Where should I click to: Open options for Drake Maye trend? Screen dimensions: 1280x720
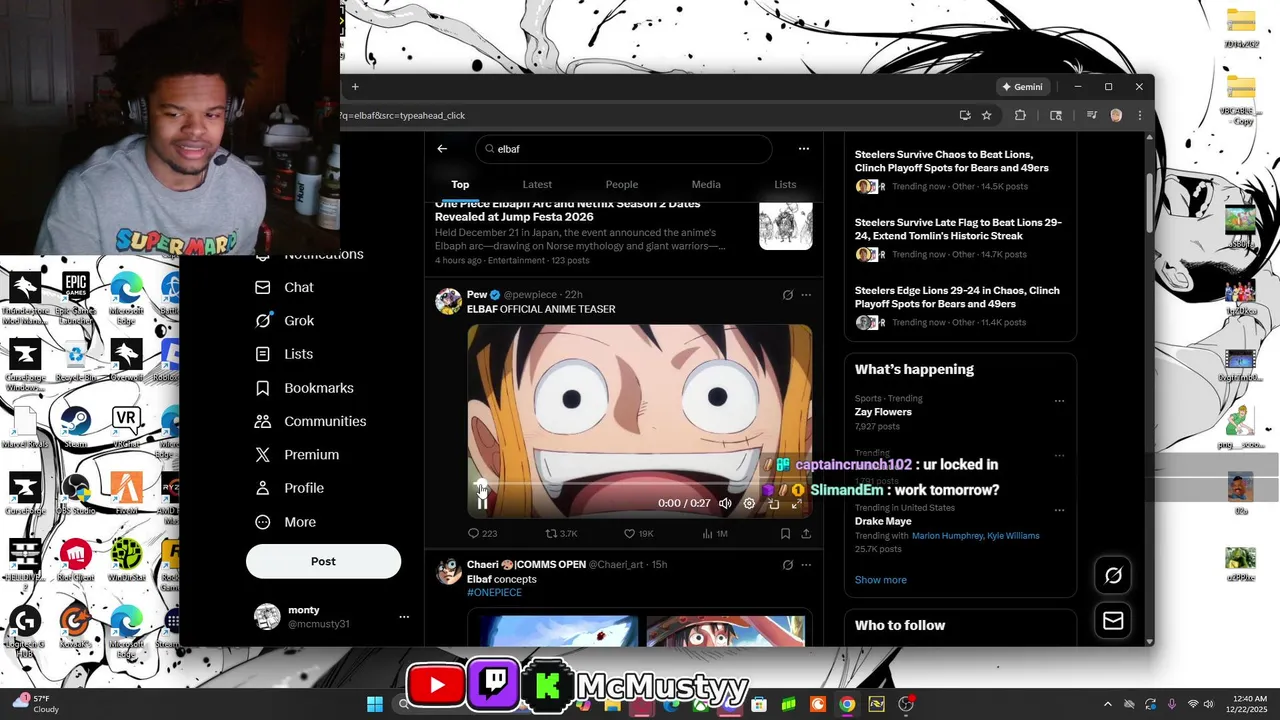point(1059,510)
